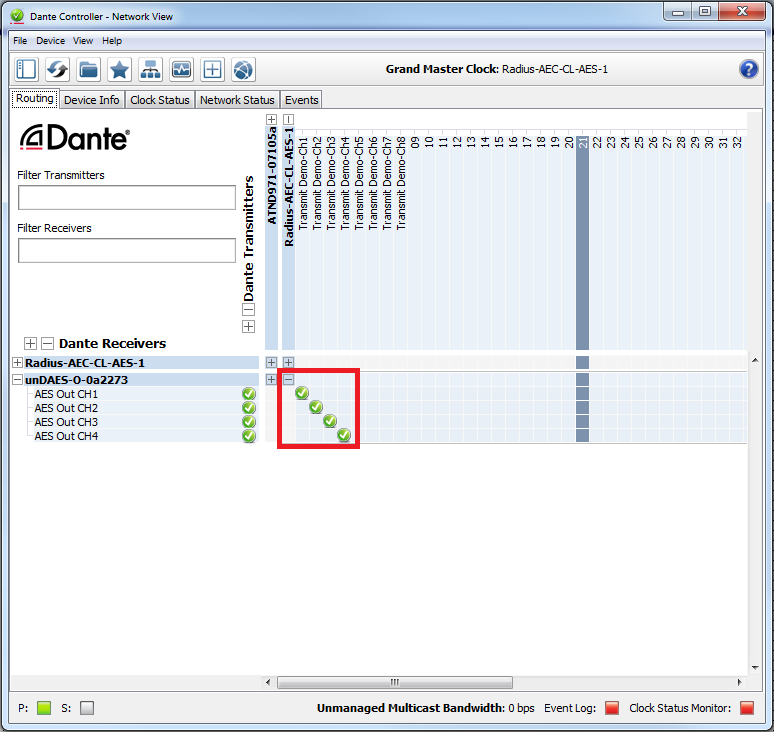Click the Clock Status Monitor red indicator
This screenshot has width=774, height=732.
point(747,708)
